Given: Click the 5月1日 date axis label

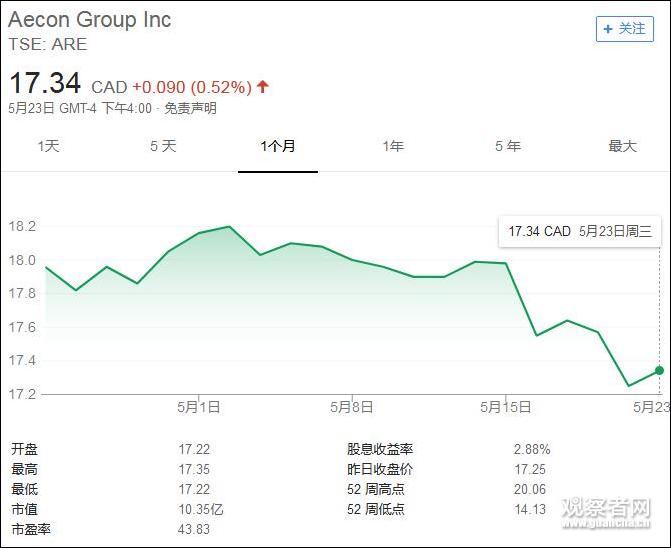Looking at the screenshot, I should click(198, 407).
